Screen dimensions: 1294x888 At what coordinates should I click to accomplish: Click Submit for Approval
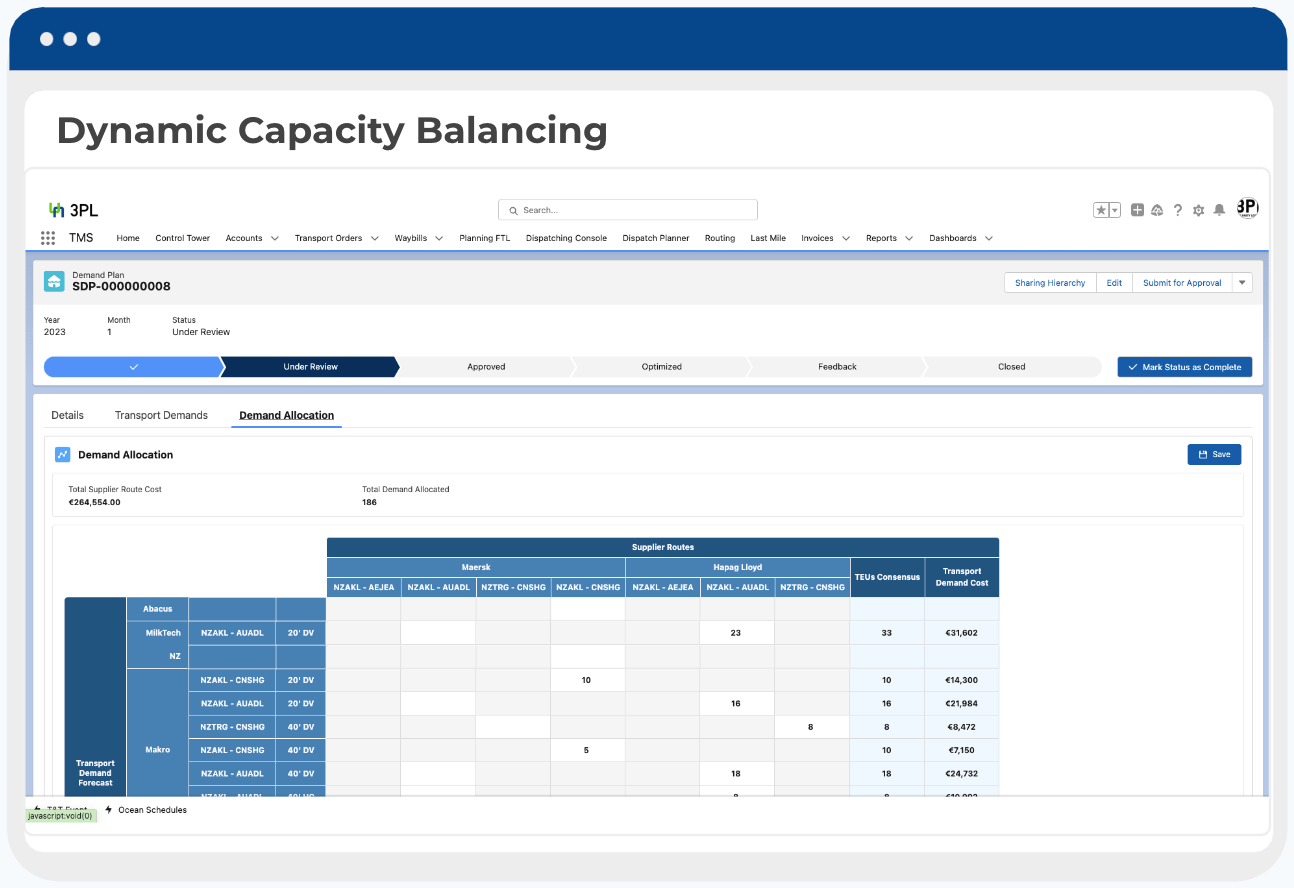point(1182,283)
